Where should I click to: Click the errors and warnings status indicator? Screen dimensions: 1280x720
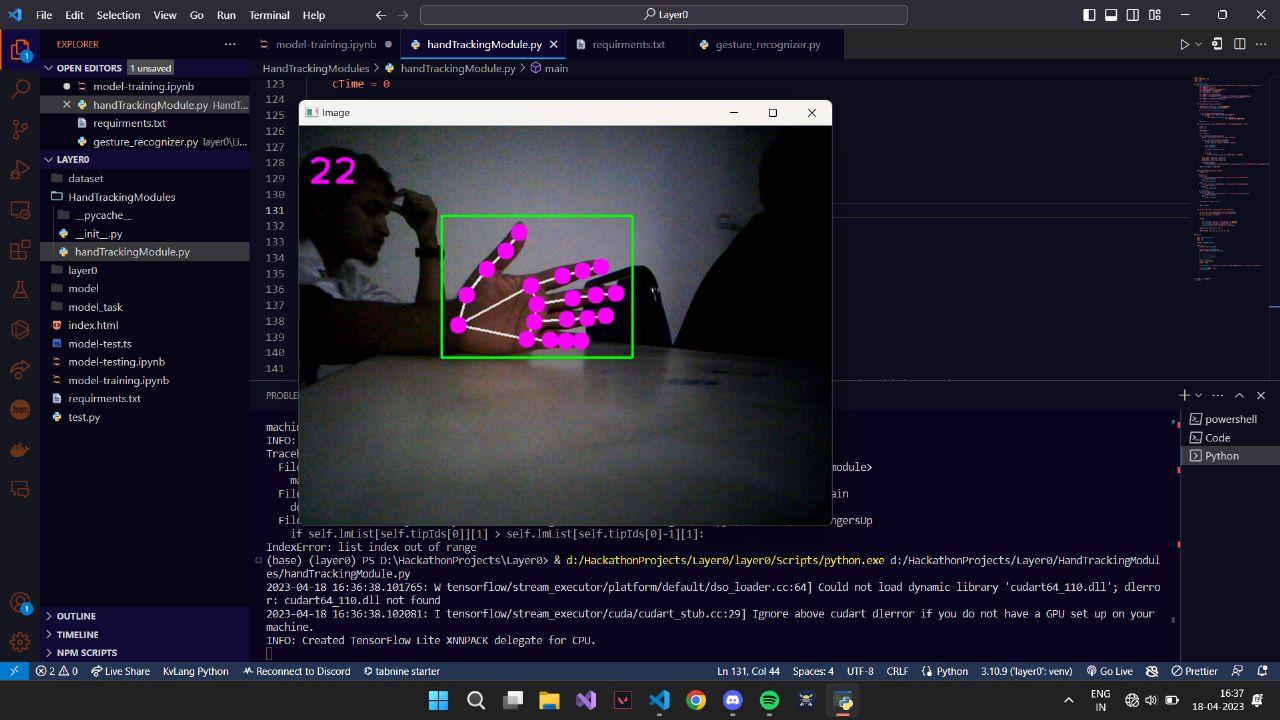coord(57,671)
